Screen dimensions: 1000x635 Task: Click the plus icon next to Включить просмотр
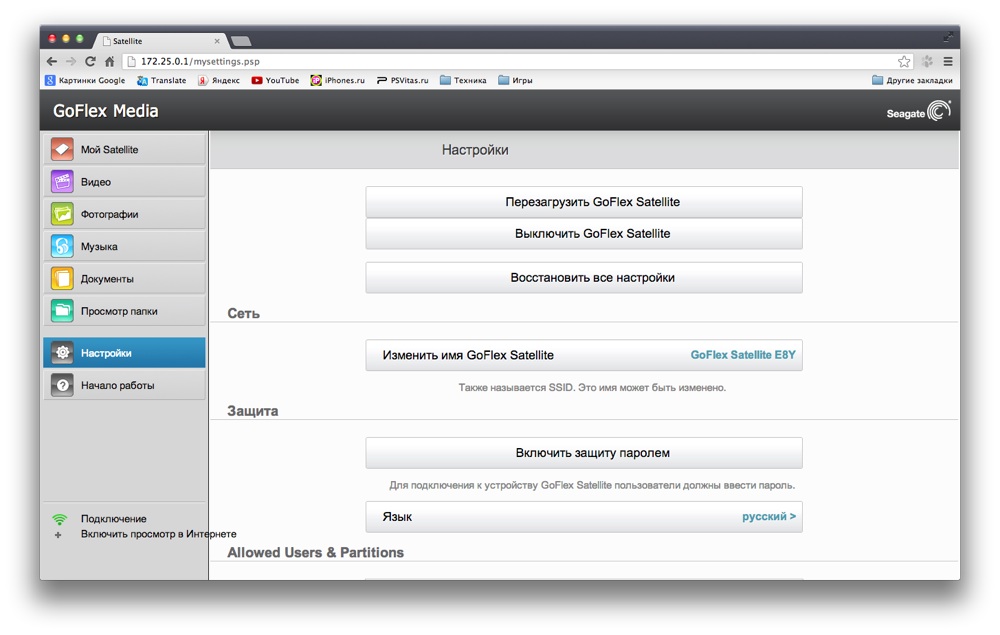pos(58,534)
